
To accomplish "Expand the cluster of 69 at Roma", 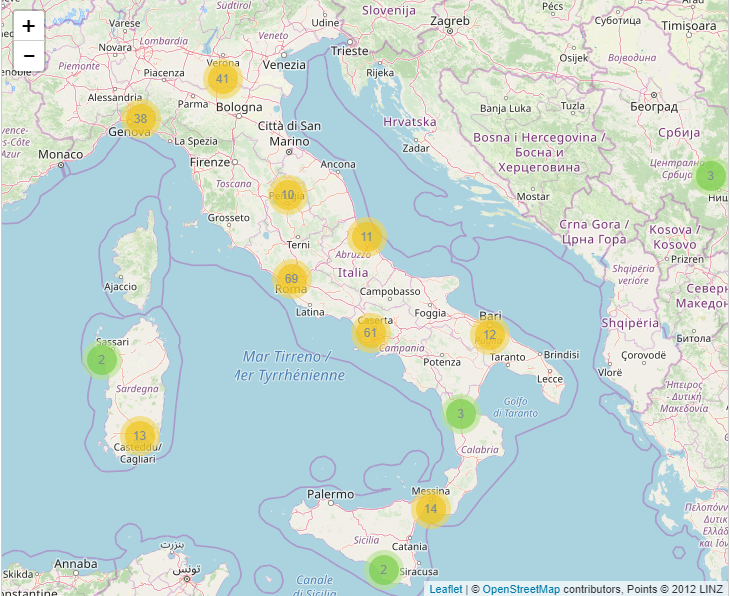I will (291, 278).
